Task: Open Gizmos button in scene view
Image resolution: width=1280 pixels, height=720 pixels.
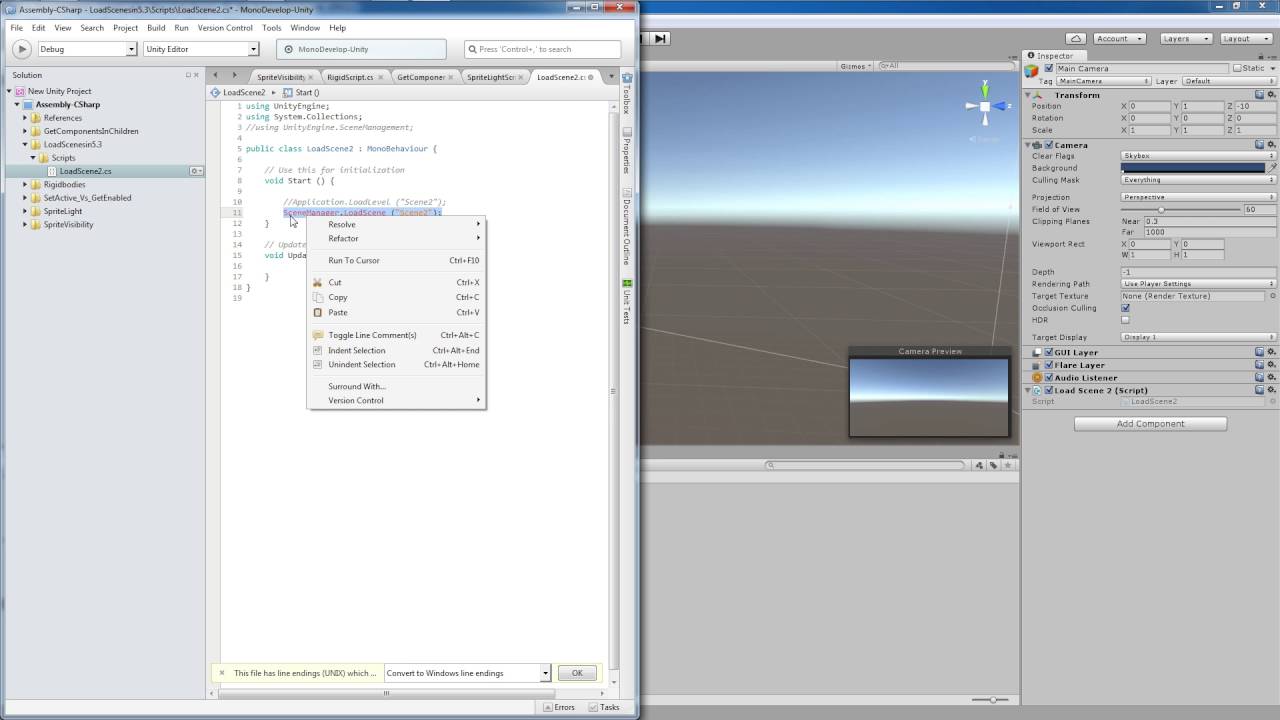Action: click(x=855, y=66)
